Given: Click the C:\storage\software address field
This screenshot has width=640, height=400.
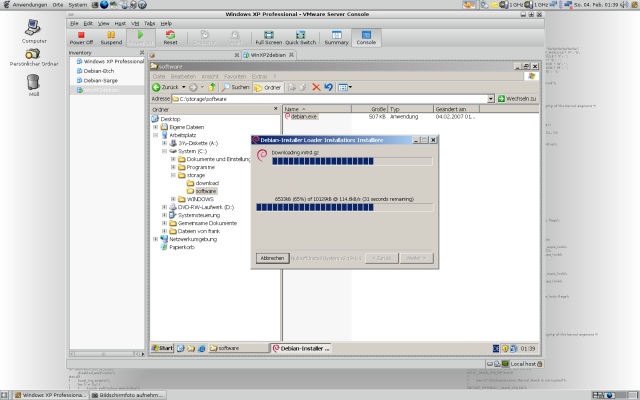Looking at the screenshot, I should [x=329, y=98].
